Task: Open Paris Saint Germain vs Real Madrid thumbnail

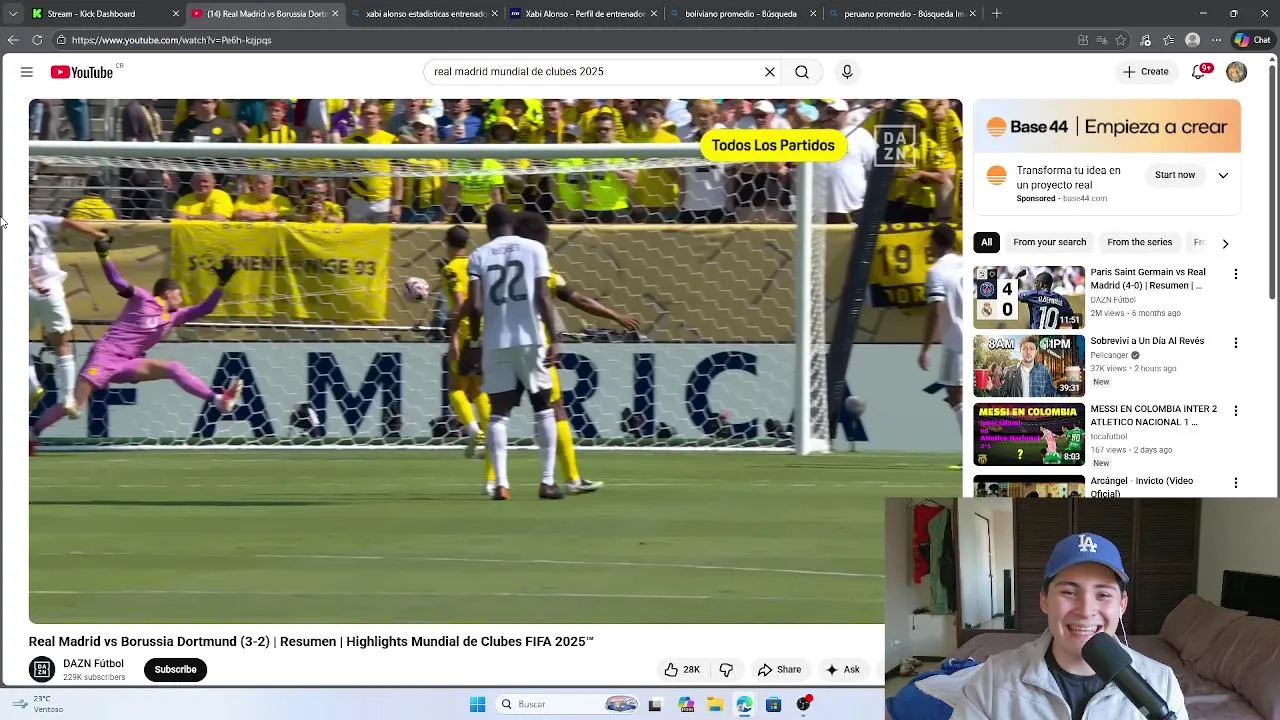Action: [x=1028, y=297]
